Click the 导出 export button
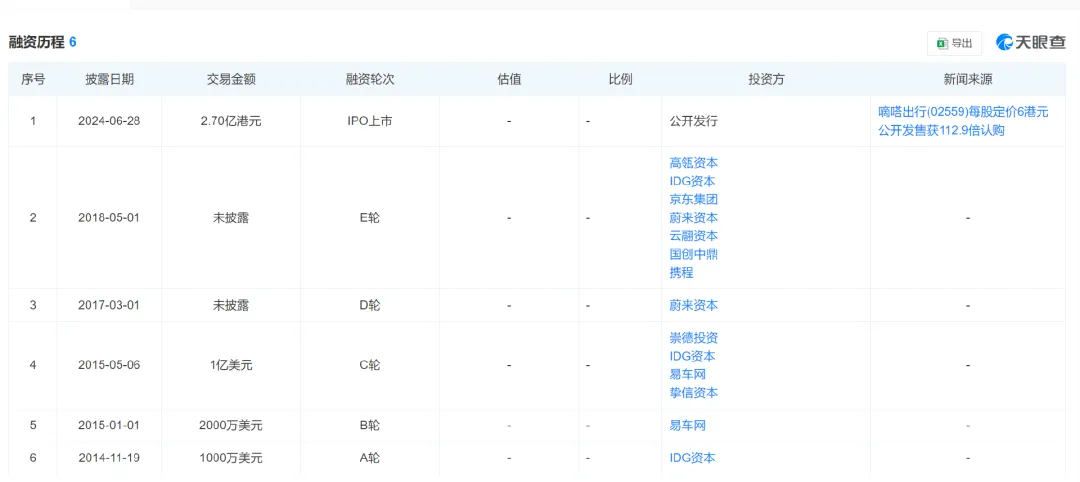The image size is (1080, 482). click(x=954, y=43)
